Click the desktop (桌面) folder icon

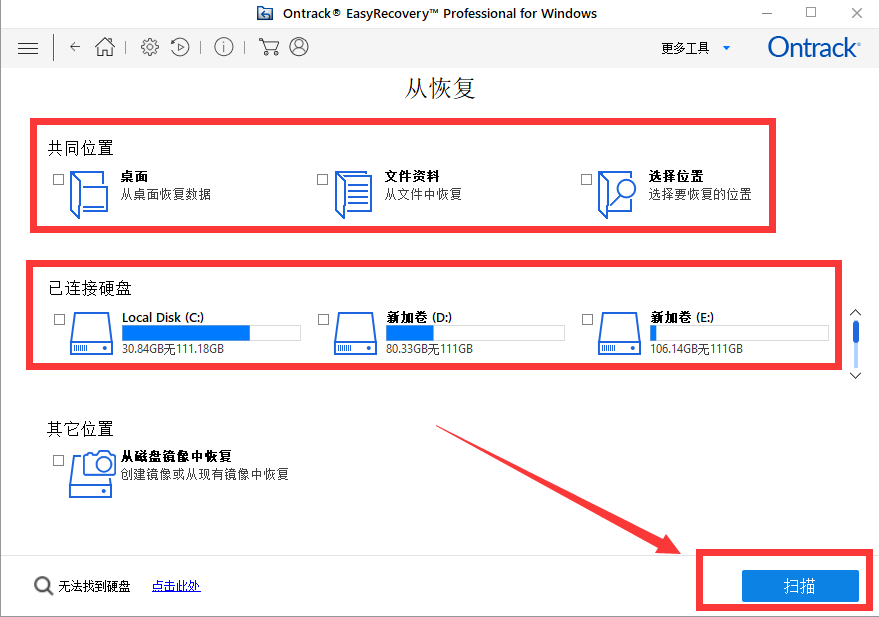[89, 194]
